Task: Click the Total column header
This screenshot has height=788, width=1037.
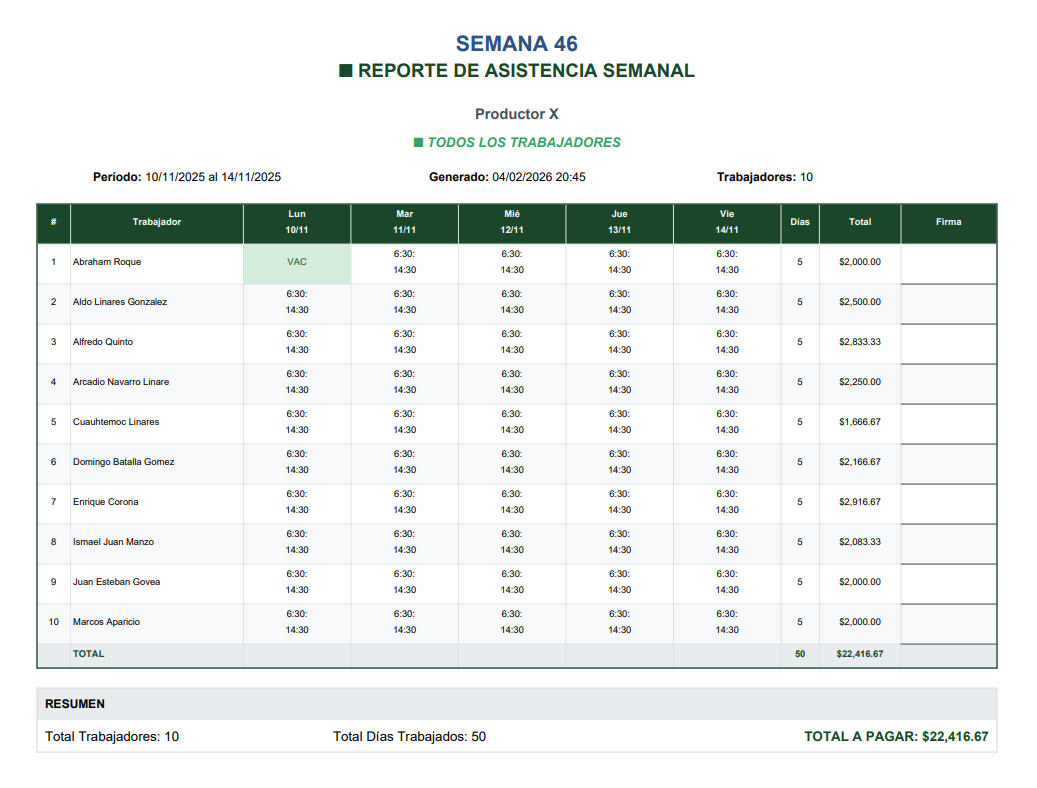Action: 860,222
